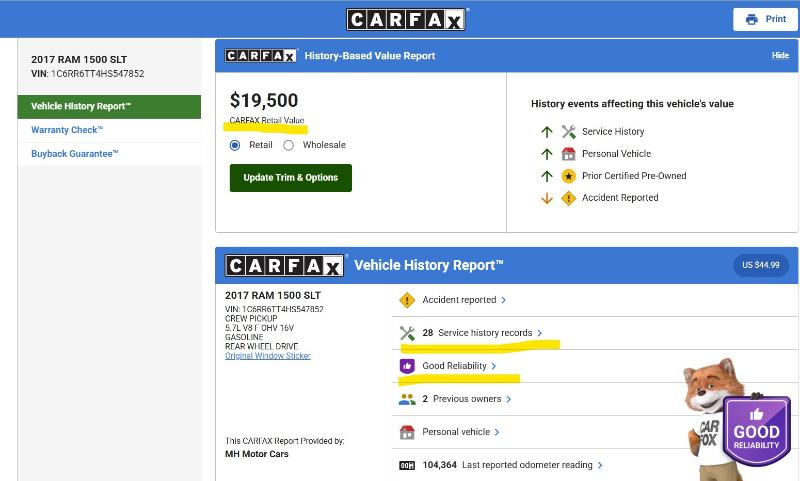Expand the 2 Previous owners details
Viewport: 800px width, 481px height.
[x=509, y=399]
